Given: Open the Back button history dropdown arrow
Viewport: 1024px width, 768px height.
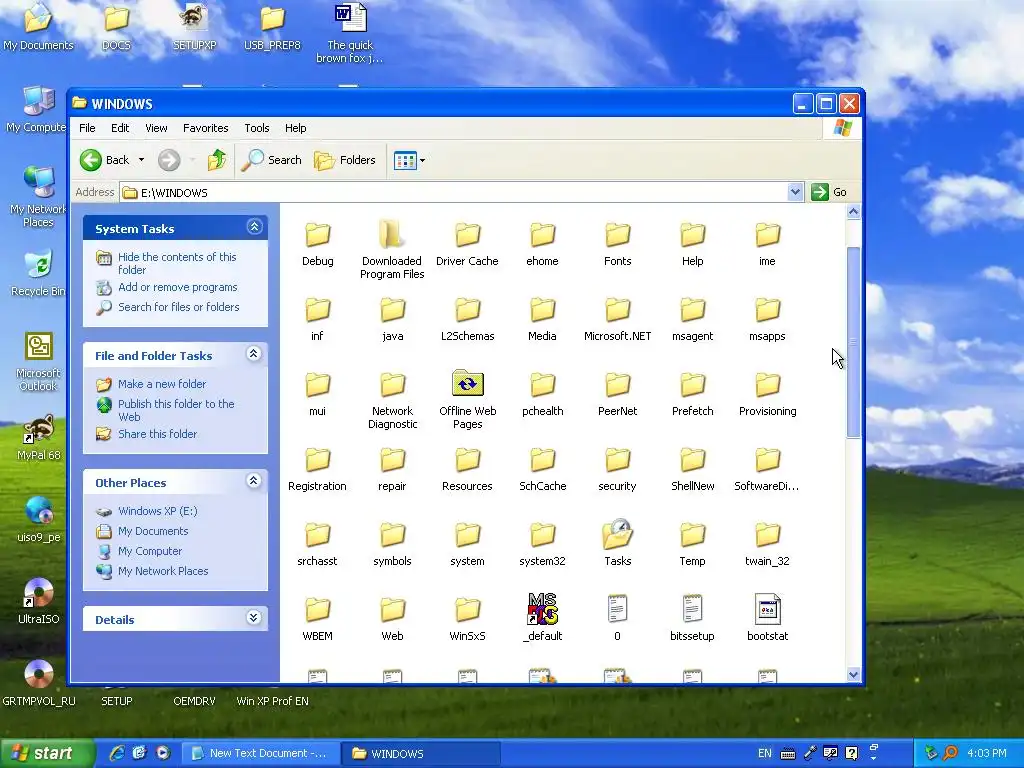Looking at the screenshot, I should click(x=141, y=160).
